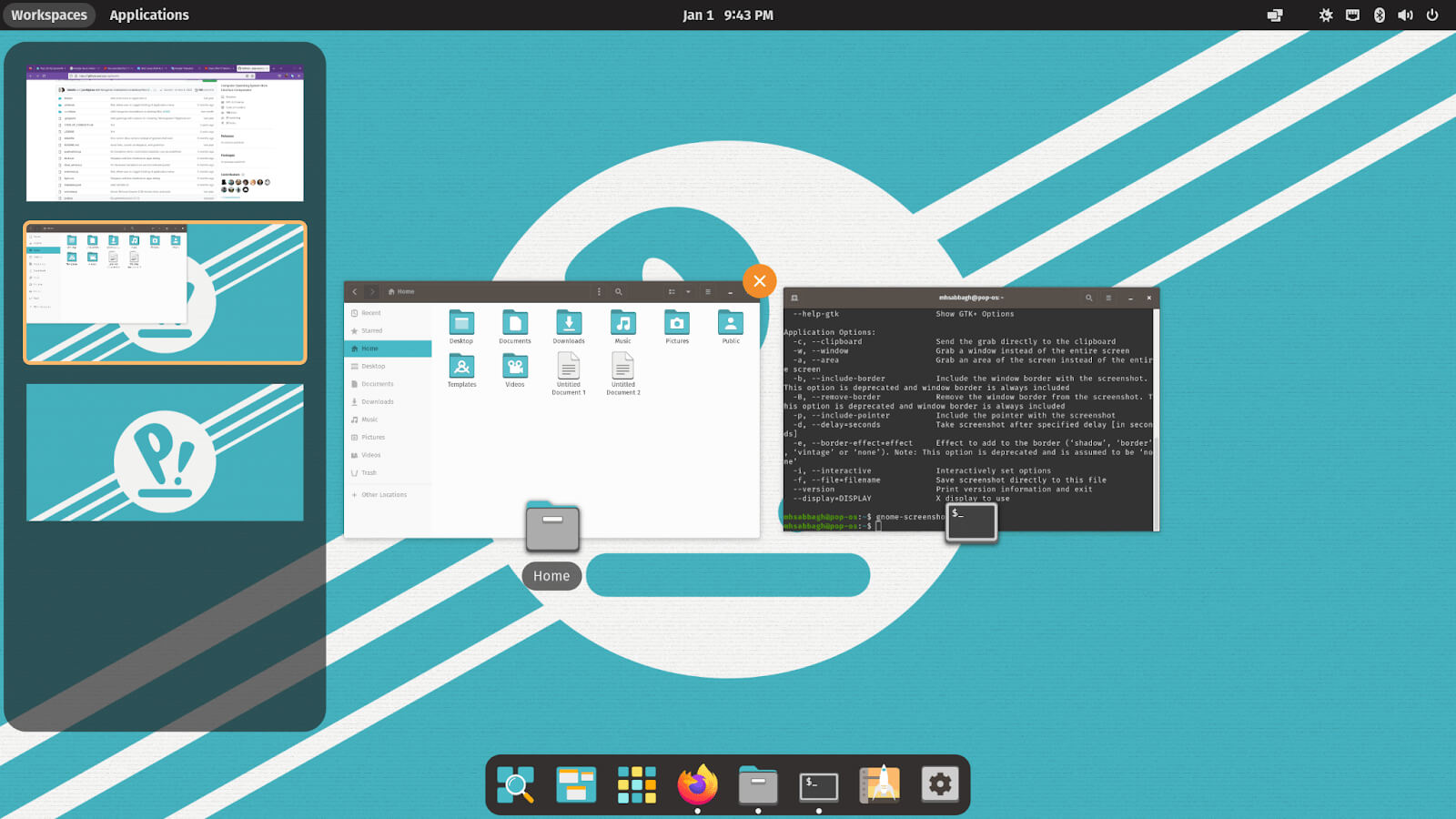Open the search icon in Files window
Image resolution: width=1456 pixels, height=819 pixels.
(619, 292)
